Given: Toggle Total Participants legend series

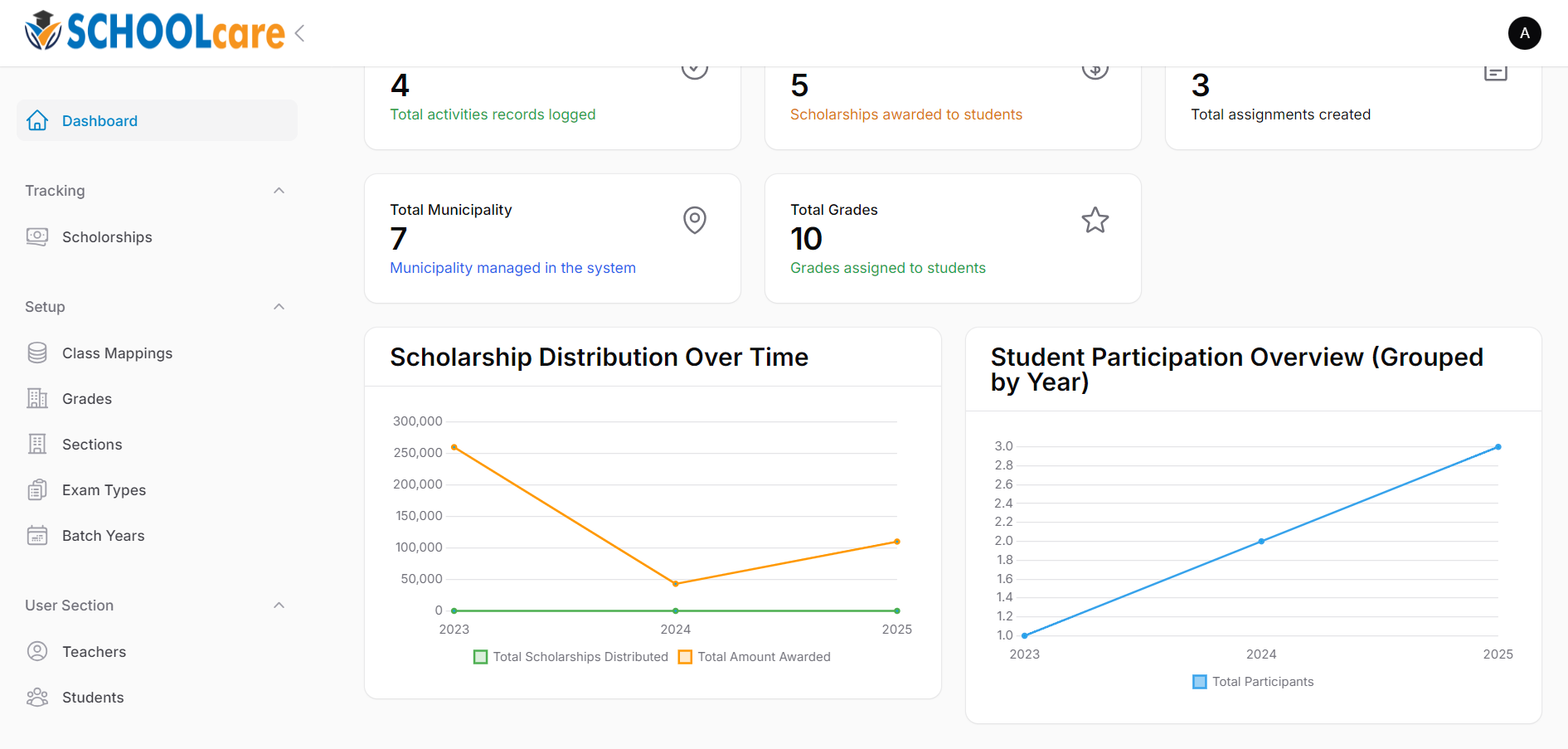Looking at the screenshot, I should [1253, 682].
